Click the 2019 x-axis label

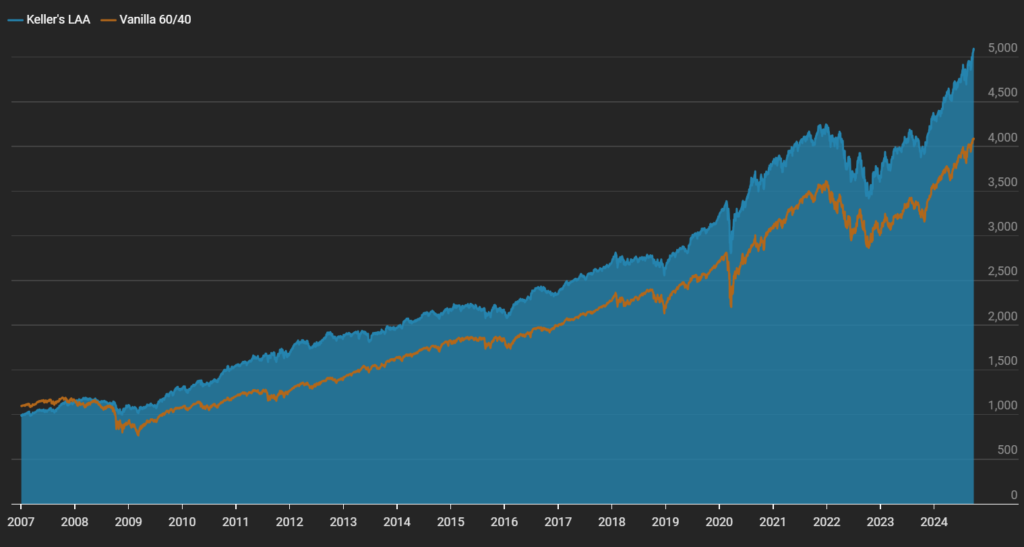point(665,522)
